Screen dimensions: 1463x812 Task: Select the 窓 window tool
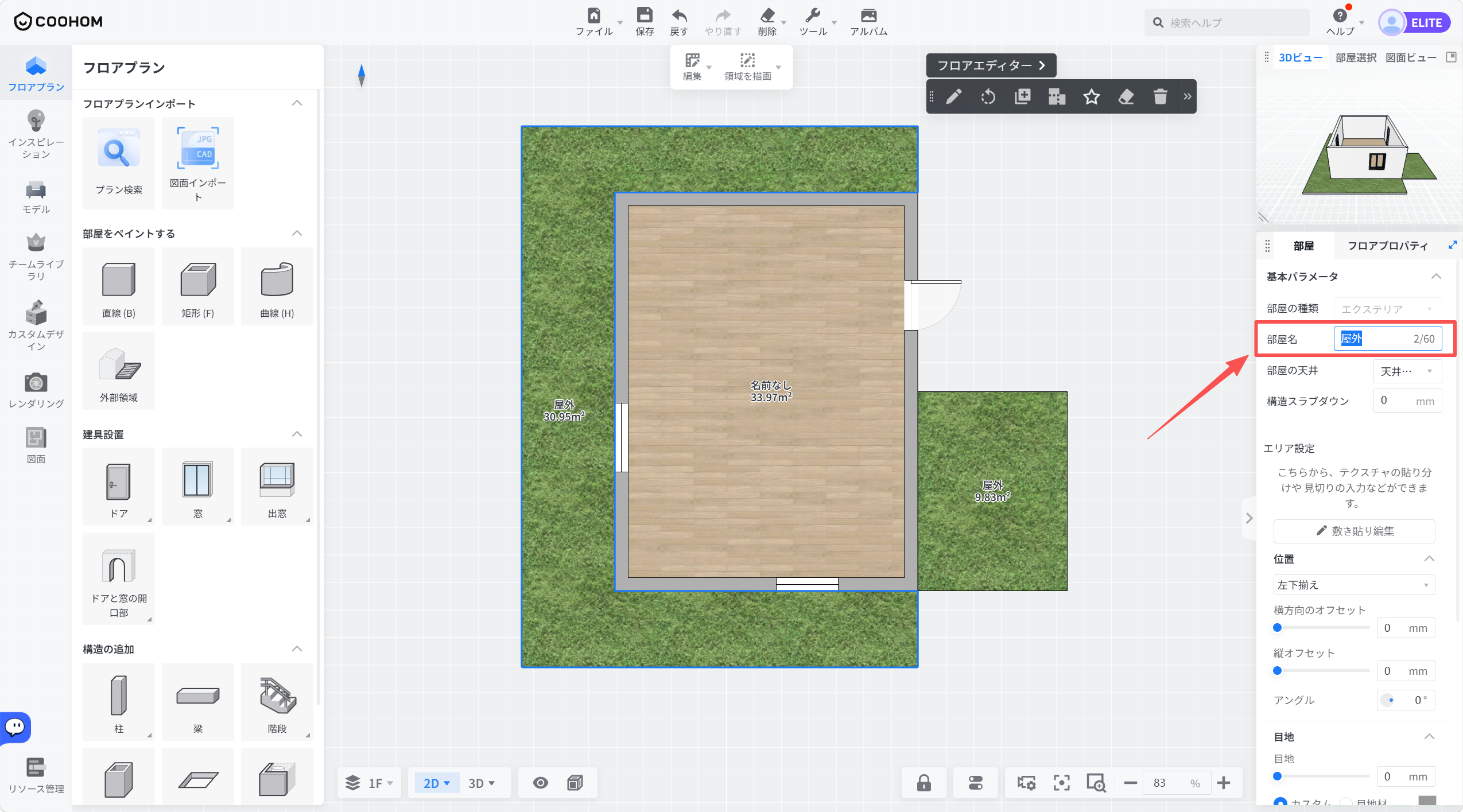click(x=198, y=487)
